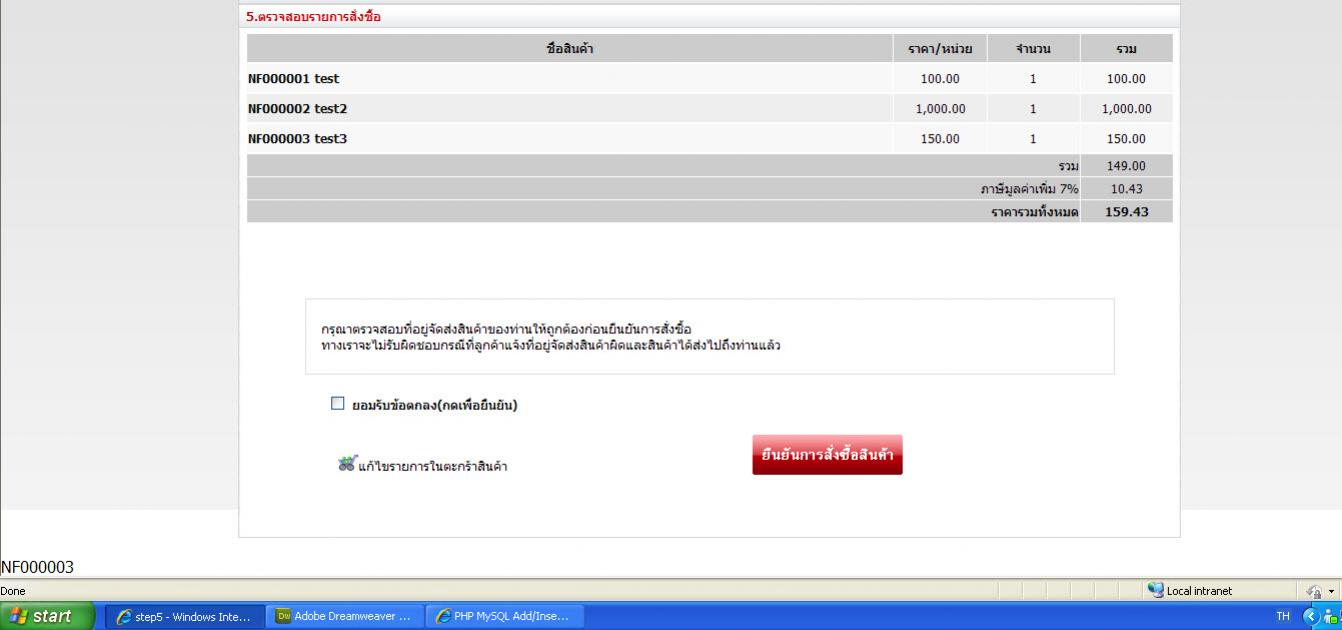This screenshot has width=1342, height=630.
Task: Click the subtotal value 149.00
Action: click(1126, 166)
